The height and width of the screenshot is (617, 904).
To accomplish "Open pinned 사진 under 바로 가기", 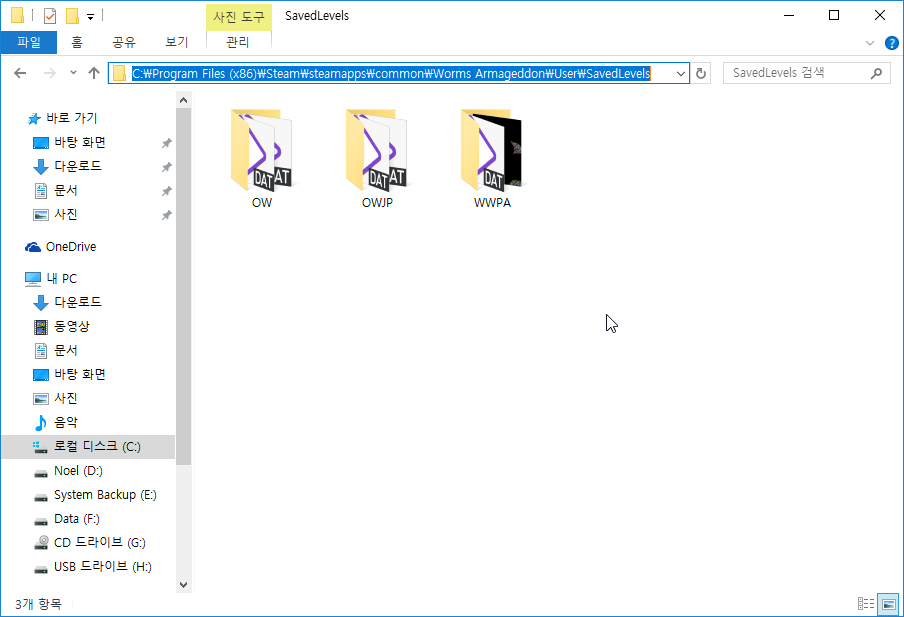I will 65,215.
